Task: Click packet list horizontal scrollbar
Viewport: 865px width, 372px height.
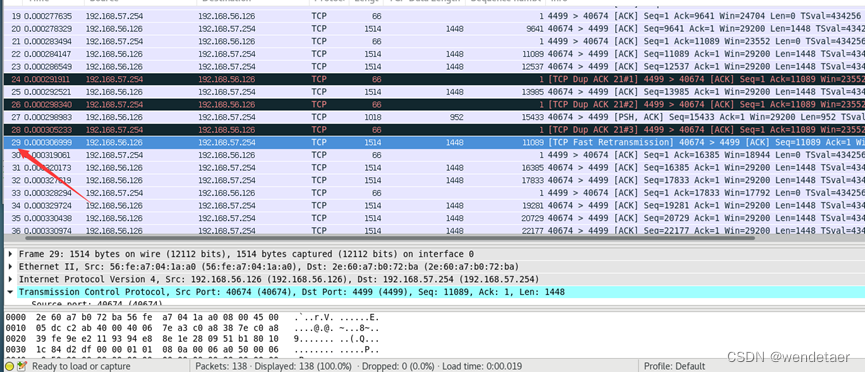Action: [390, 238]
